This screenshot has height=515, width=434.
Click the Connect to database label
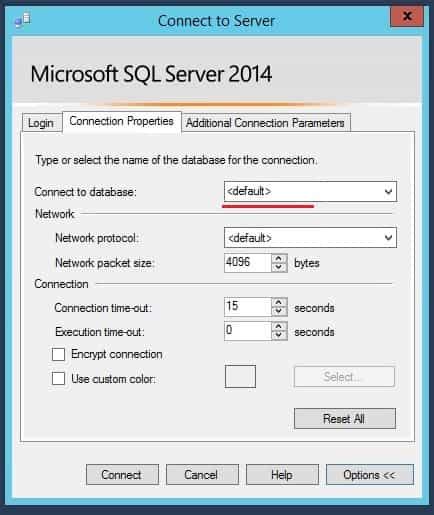(x=85, y=192)
